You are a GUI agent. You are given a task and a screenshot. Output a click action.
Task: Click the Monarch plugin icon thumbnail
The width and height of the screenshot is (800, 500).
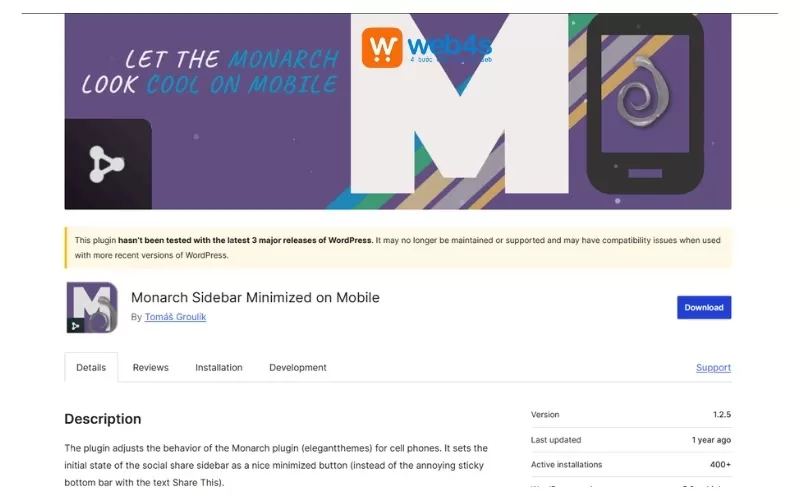(x=92, y=307)
